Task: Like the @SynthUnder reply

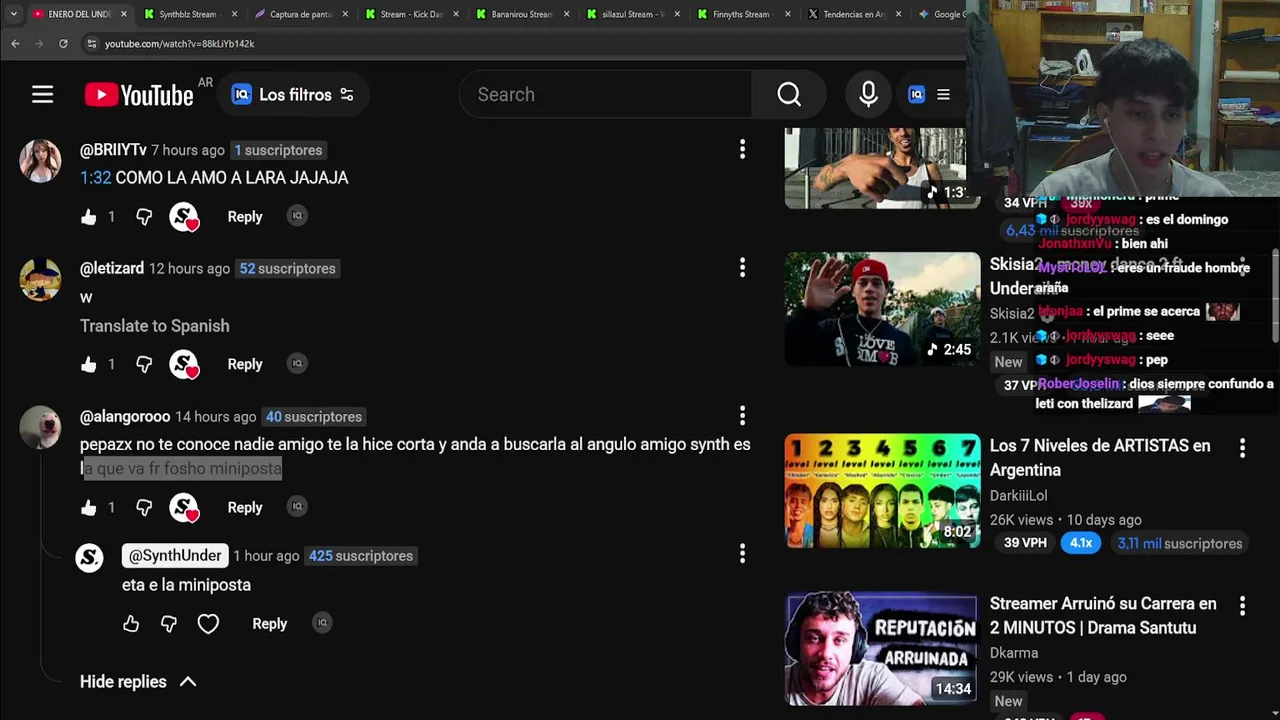Action: [131, 624]
